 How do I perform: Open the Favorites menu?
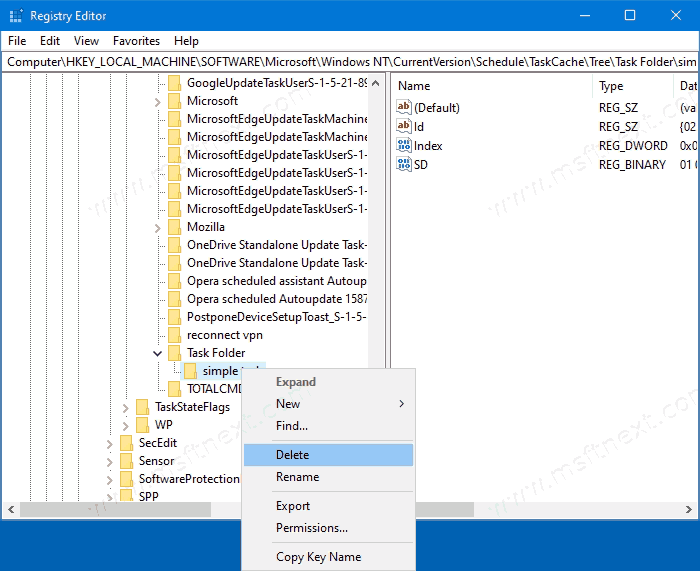[136, 41]
